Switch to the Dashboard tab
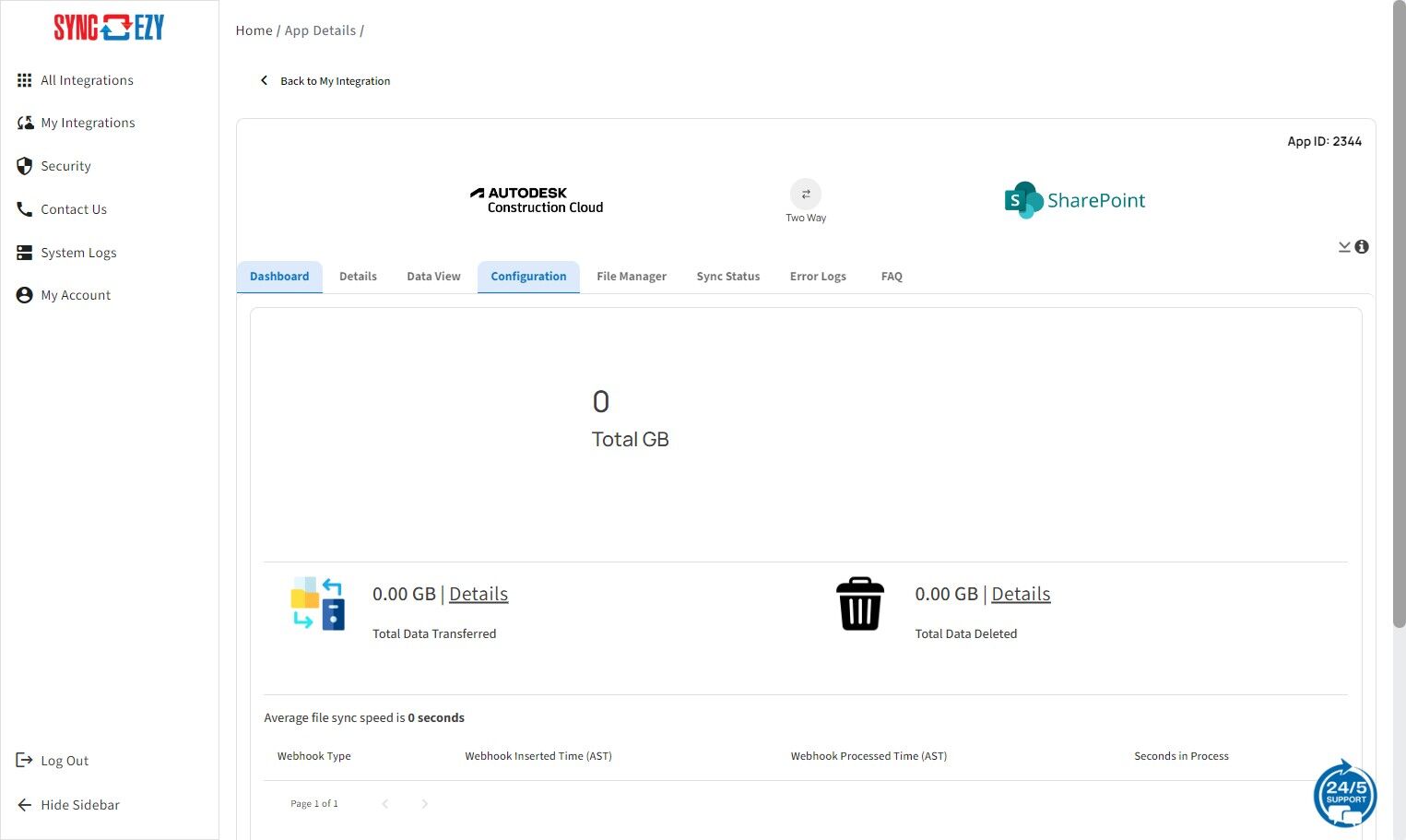The width and height of the screenshot is (1406, 840). [279, 277]
